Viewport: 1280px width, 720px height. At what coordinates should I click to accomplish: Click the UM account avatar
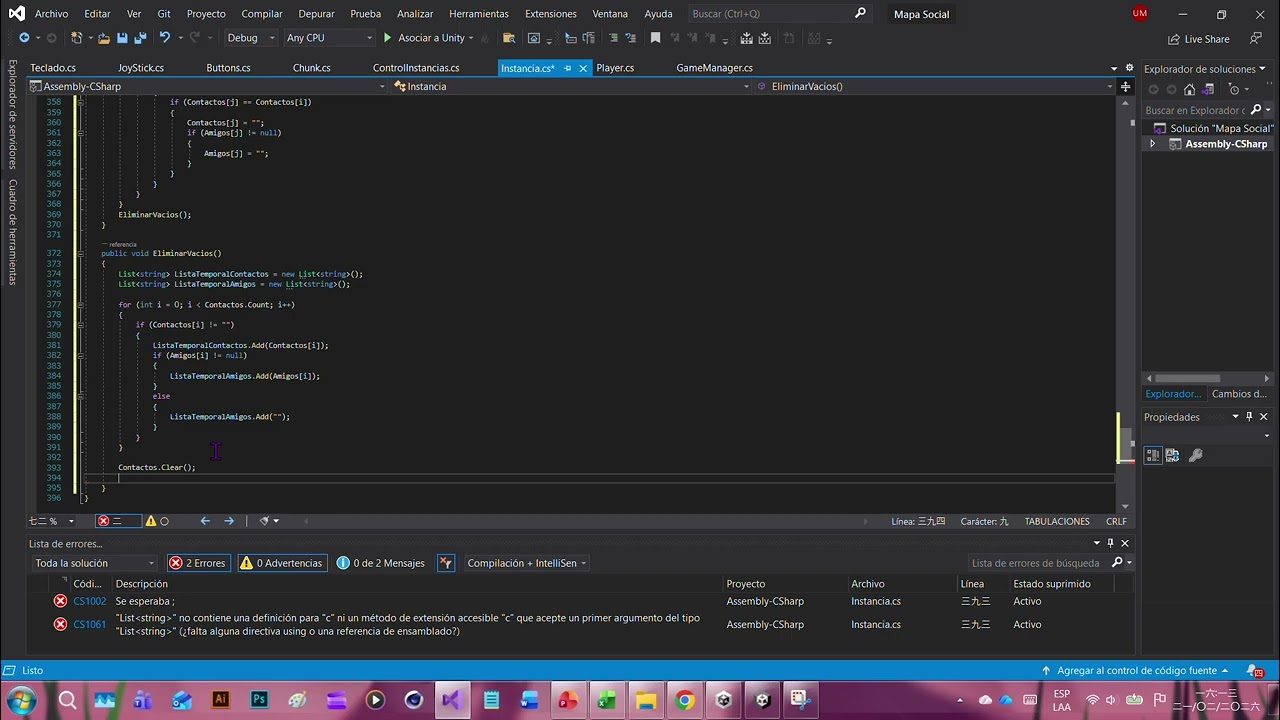[1140, 13]
